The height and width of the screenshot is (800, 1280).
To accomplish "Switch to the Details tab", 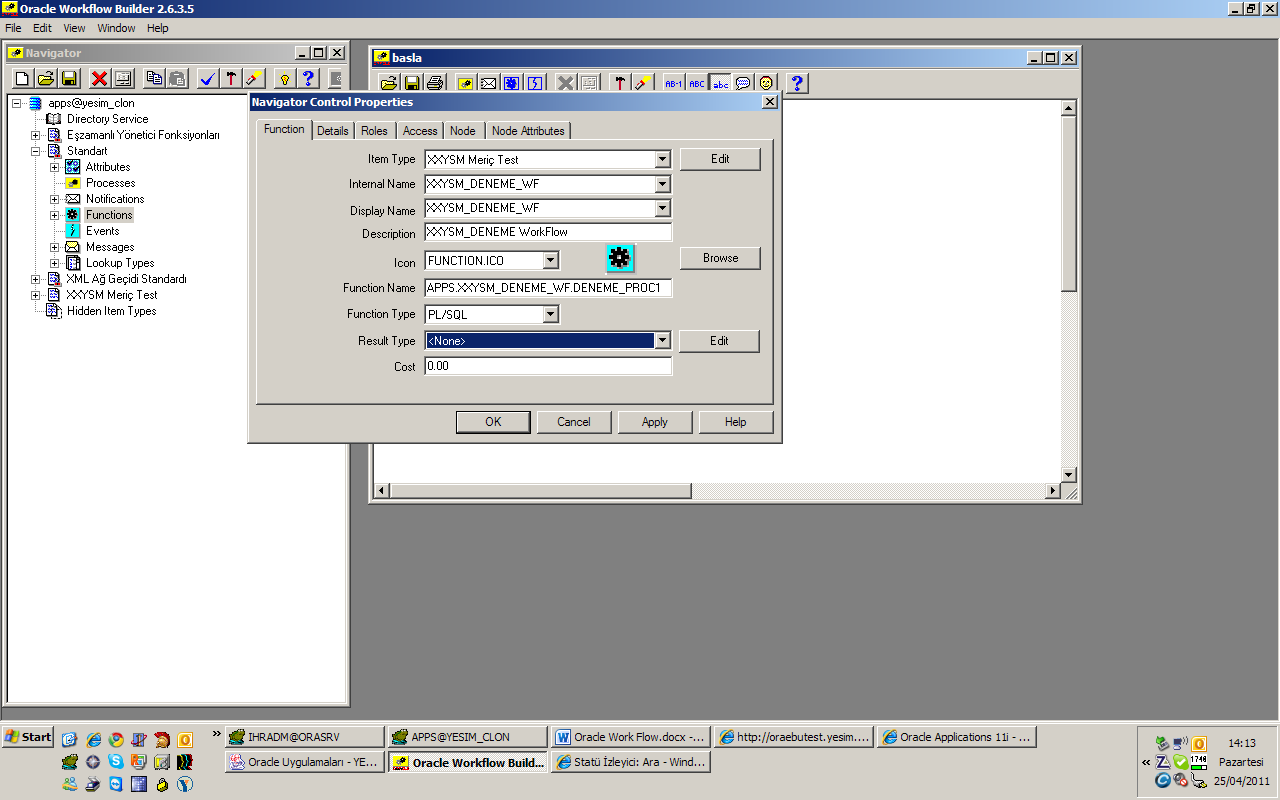I will point(333,131).
